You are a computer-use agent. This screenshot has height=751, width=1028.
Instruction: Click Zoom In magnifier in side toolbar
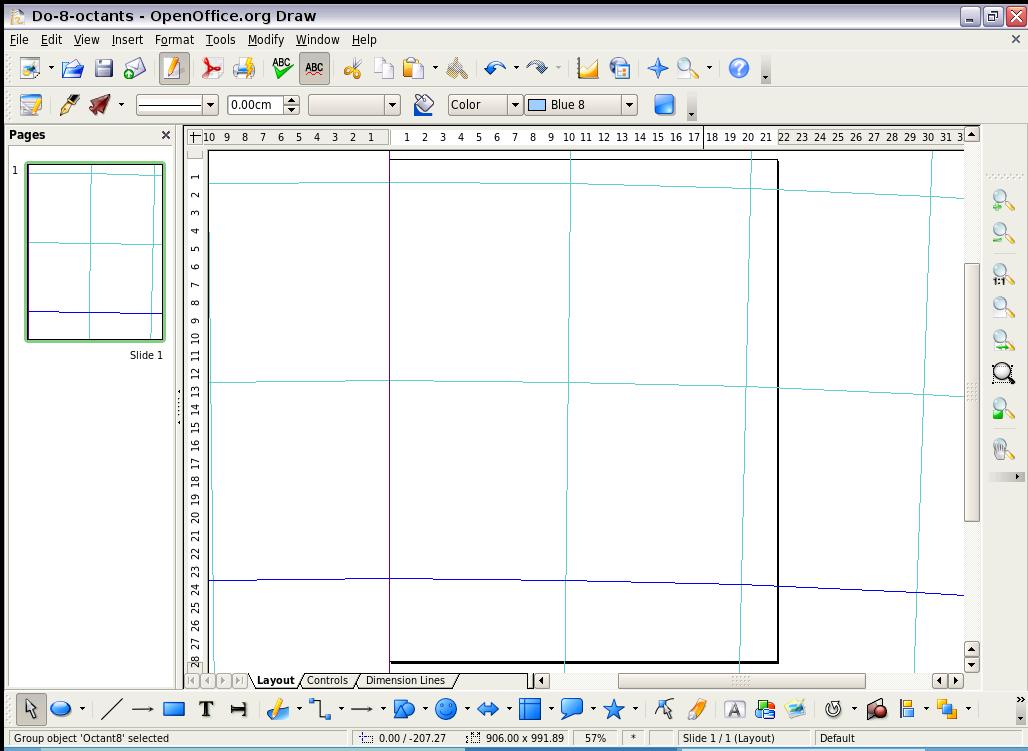(1003, 200)
